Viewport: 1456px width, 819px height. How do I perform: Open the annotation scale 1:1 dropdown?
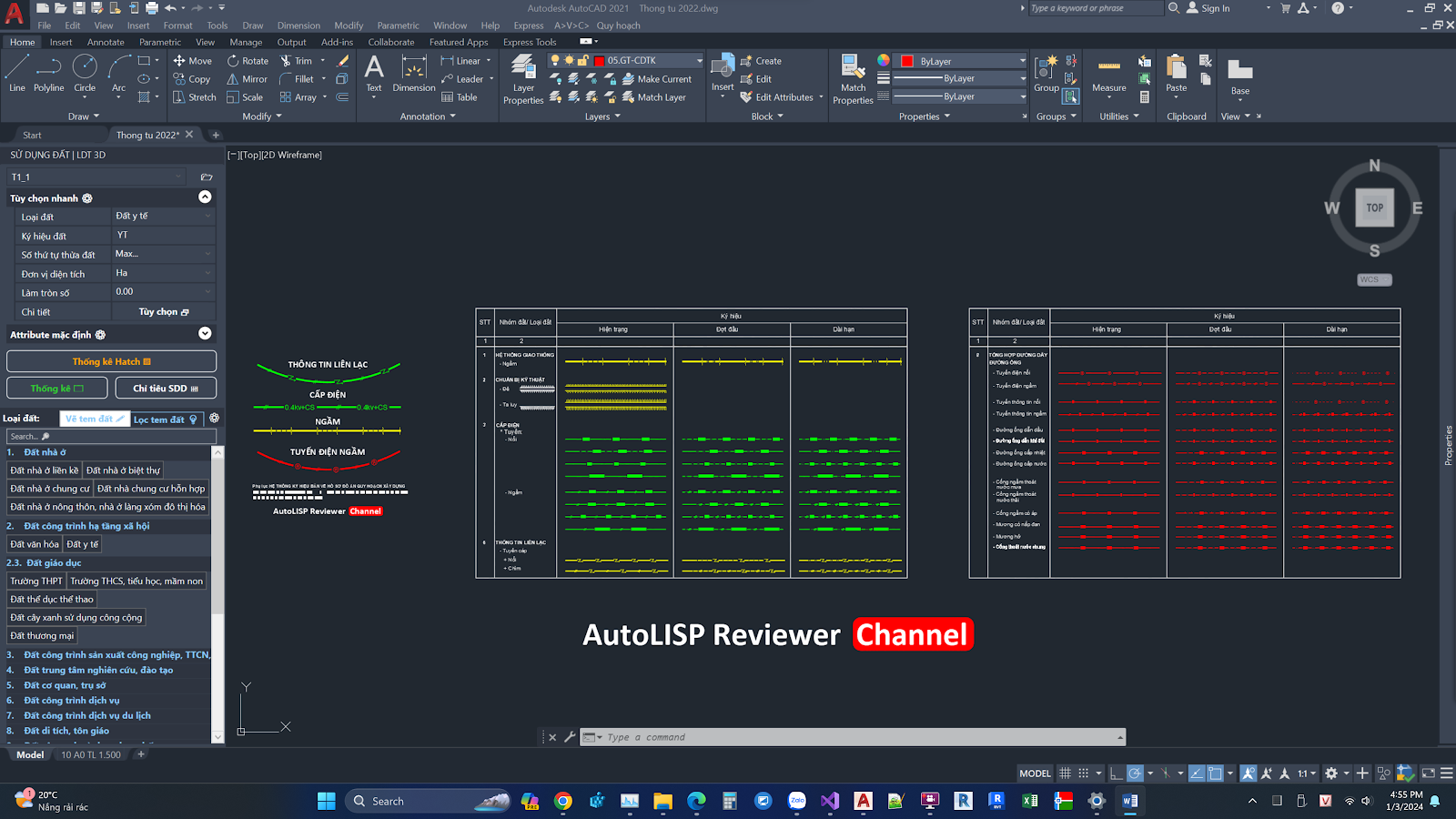point(1307,773)
